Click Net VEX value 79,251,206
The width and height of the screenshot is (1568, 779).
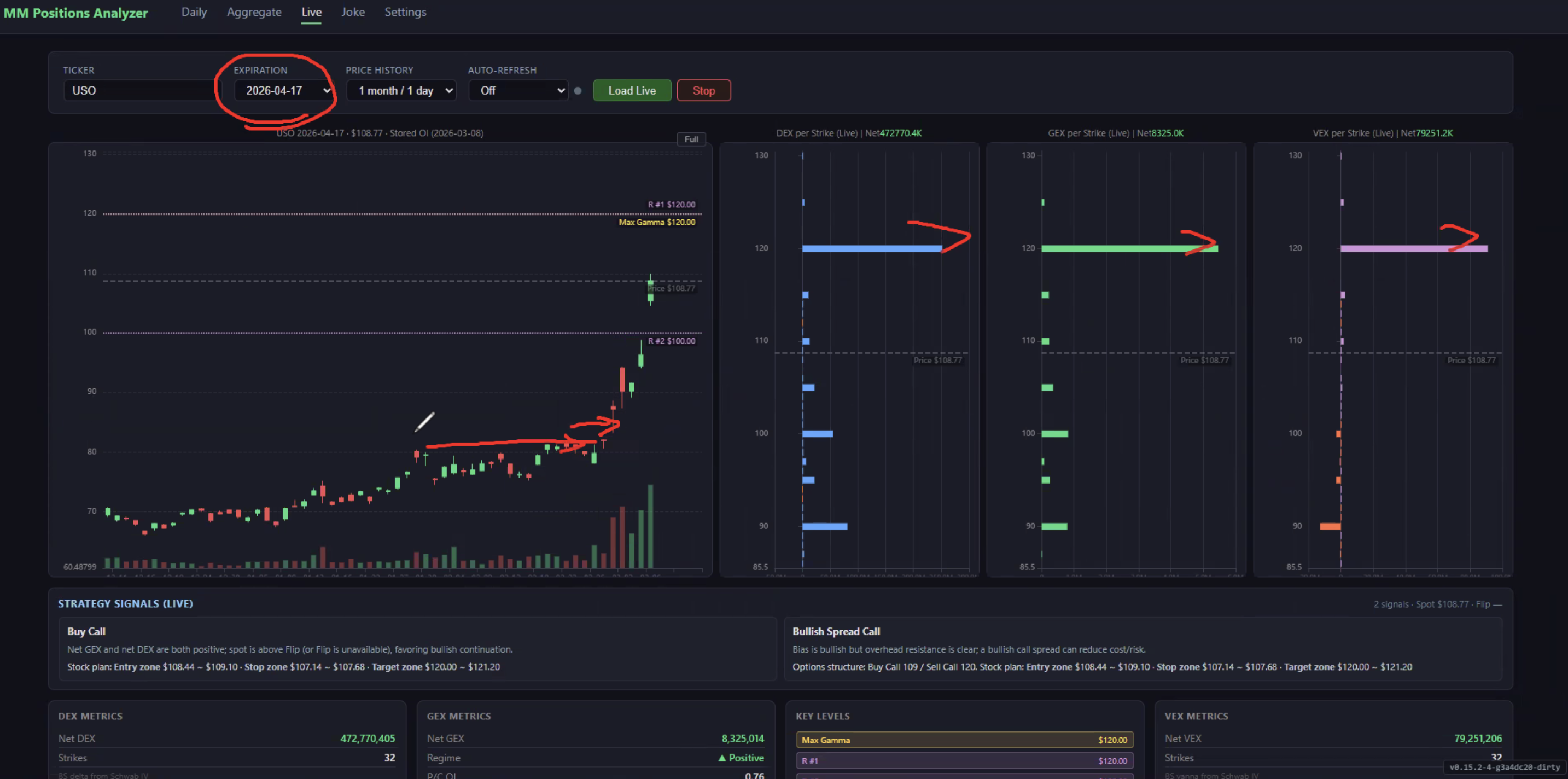pyautogui.click(x=1477, y=738)
